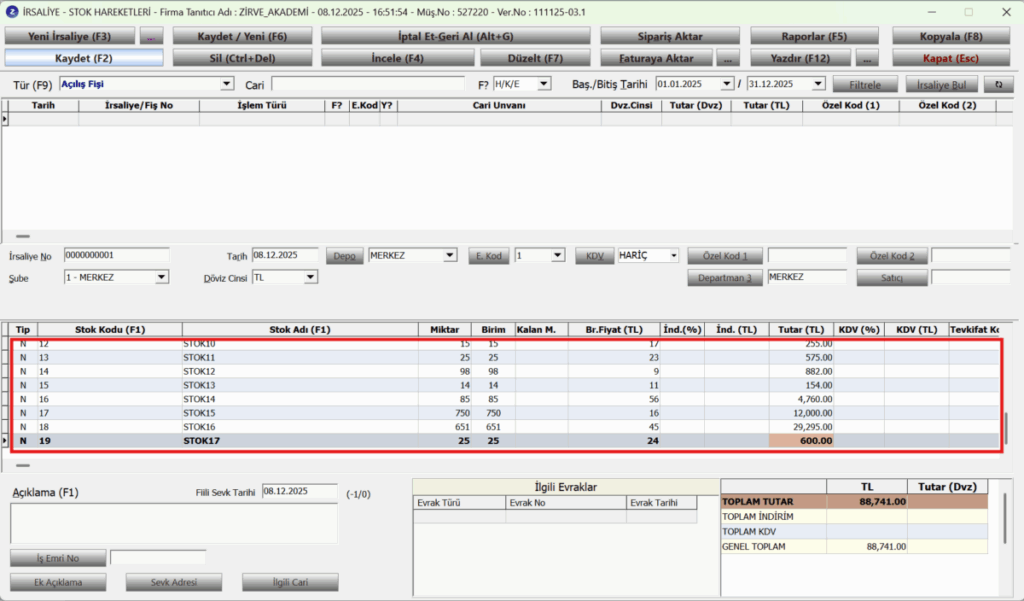Click the Özel Kod 1 button
Screen dimensions: 1024x601
(725, 256)
